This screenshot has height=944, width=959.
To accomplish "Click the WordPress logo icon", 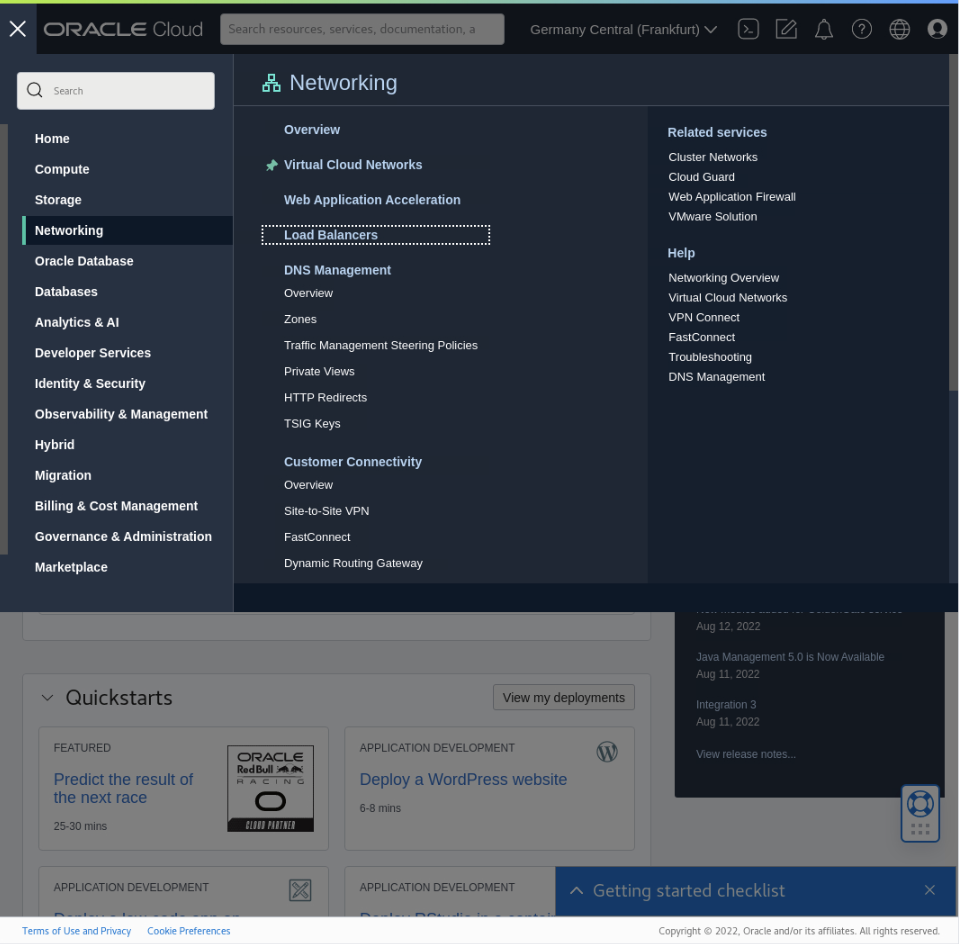I will (607, 752).
